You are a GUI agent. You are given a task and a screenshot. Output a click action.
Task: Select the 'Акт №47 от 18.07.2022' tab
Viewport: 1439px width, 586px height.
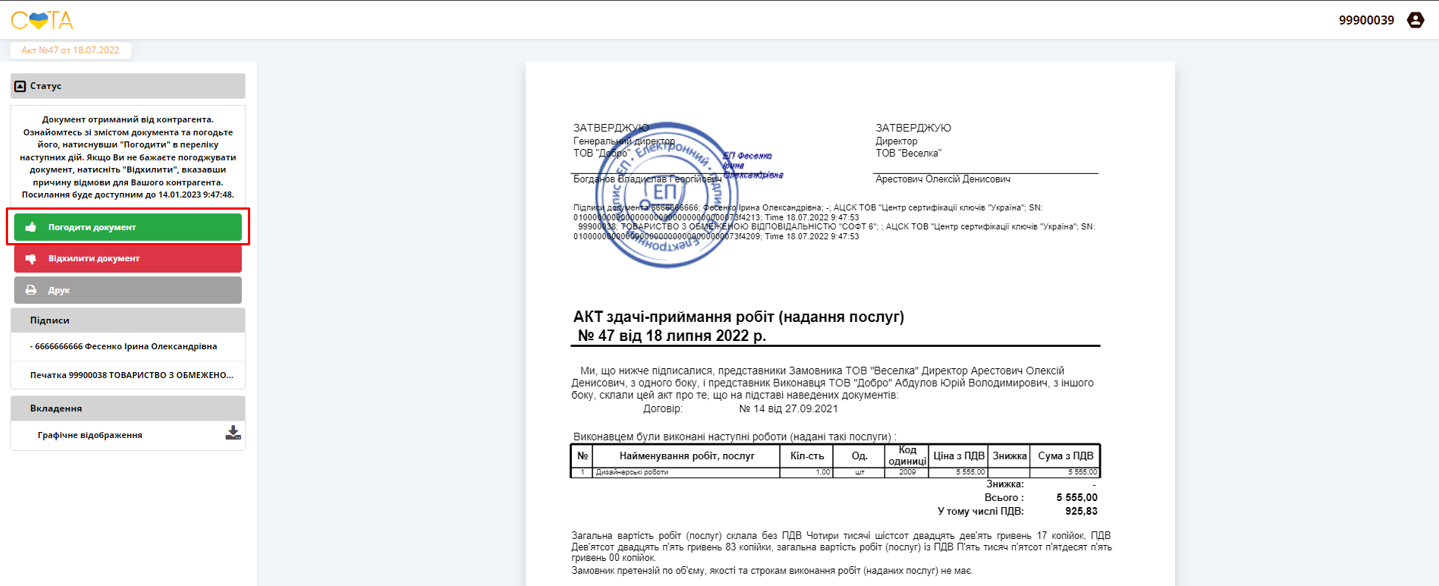tap(71, 50)
